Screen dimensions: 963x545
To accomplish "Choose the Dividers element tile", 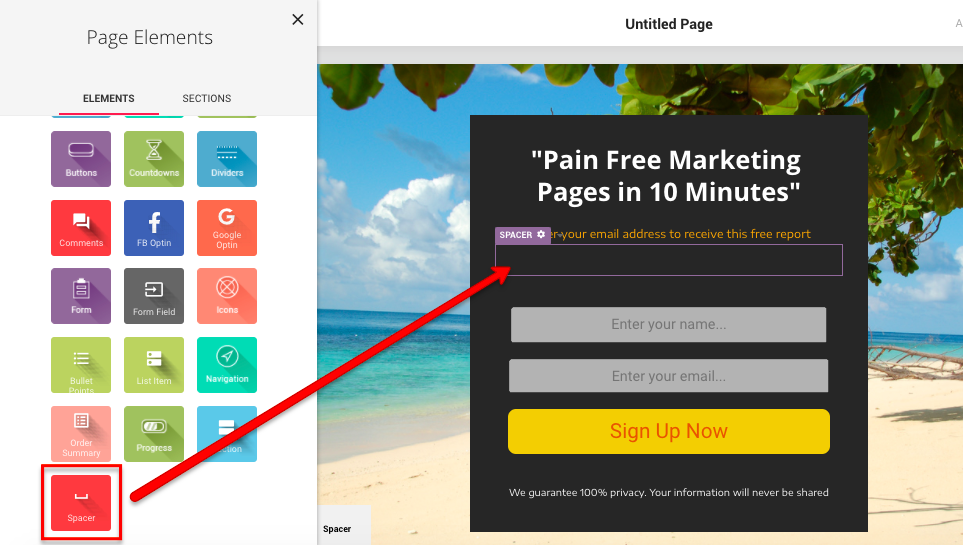I will point(227,159).
